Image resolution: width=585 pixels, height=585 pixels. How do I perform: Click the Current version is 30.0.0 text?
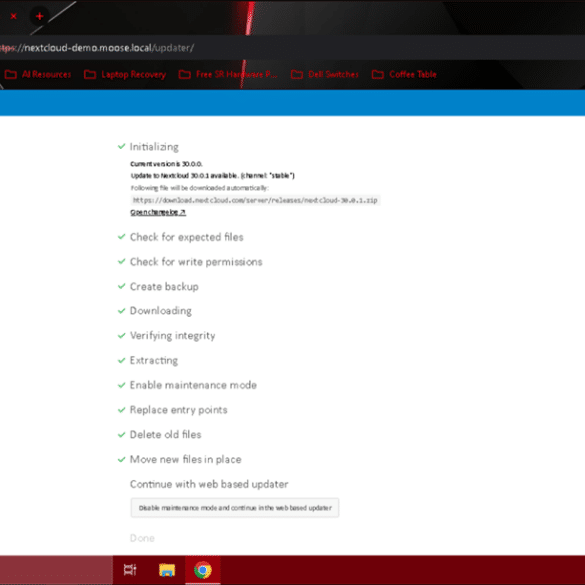click(x=166, y=164)
